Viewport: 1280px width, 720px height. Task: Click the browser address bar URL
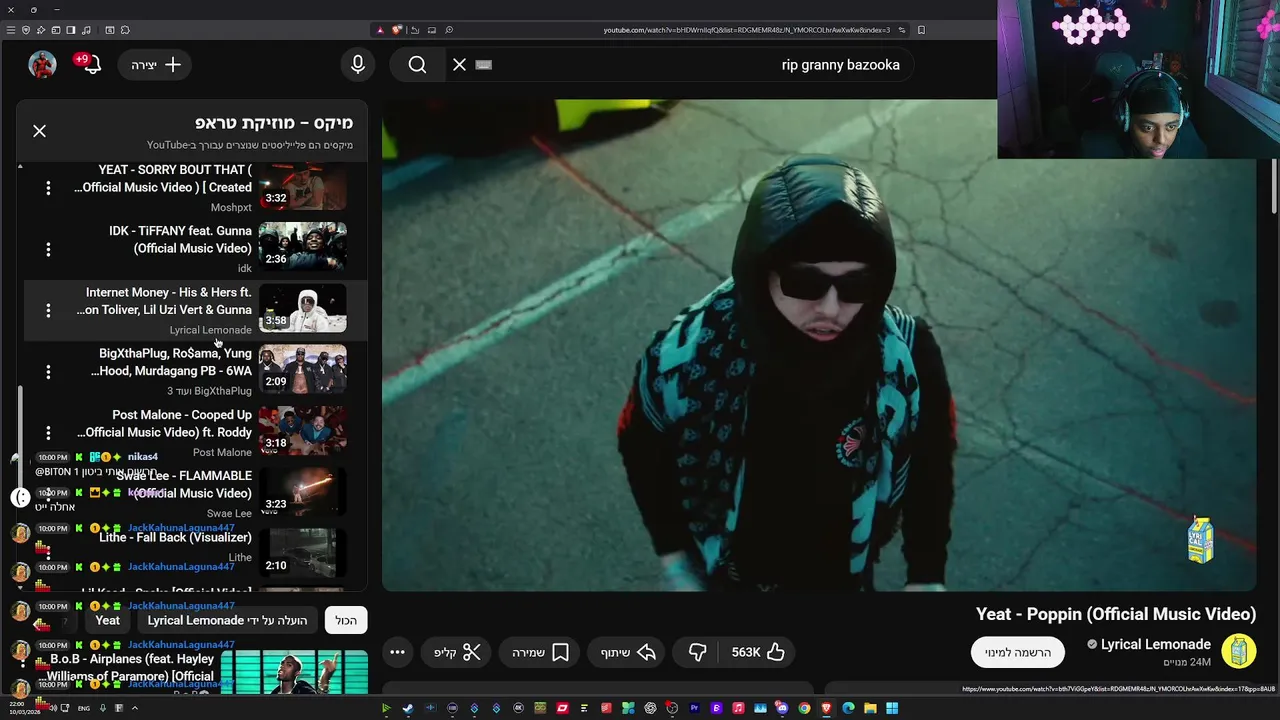pyautogui.click(x=746, y=30)
